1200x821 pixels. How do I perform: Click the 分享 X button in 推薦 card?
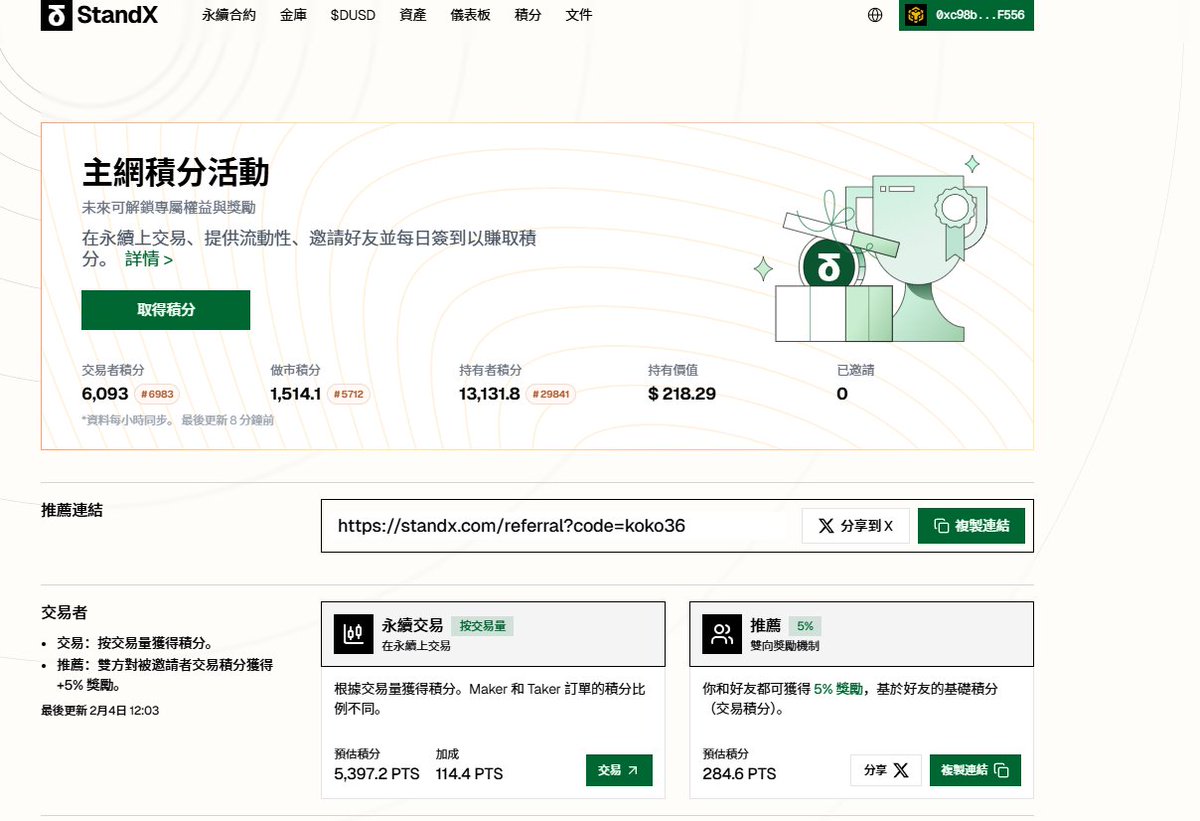[886, 770]
